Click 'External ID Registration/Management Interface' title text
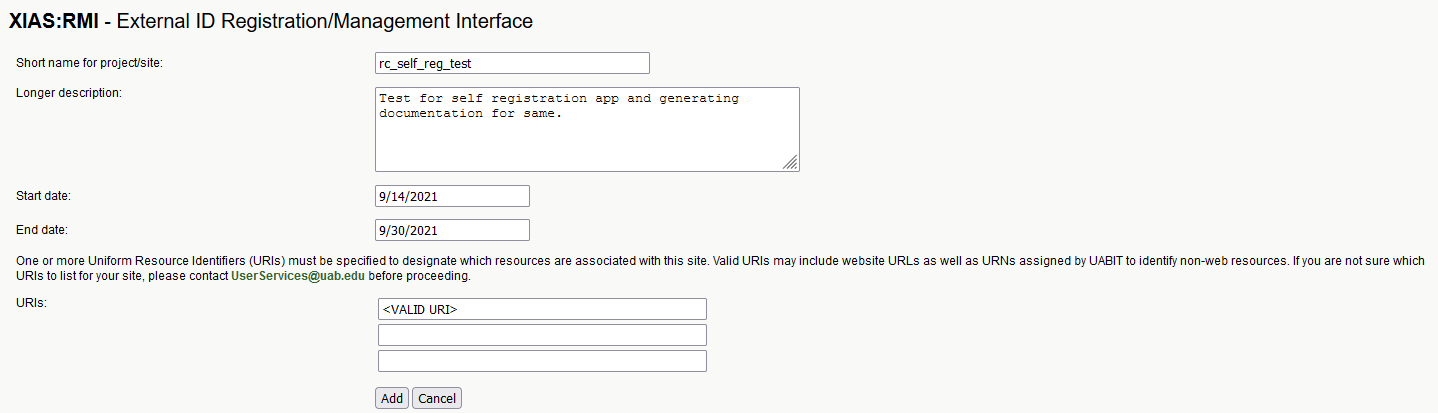 [x=325, y=20]
